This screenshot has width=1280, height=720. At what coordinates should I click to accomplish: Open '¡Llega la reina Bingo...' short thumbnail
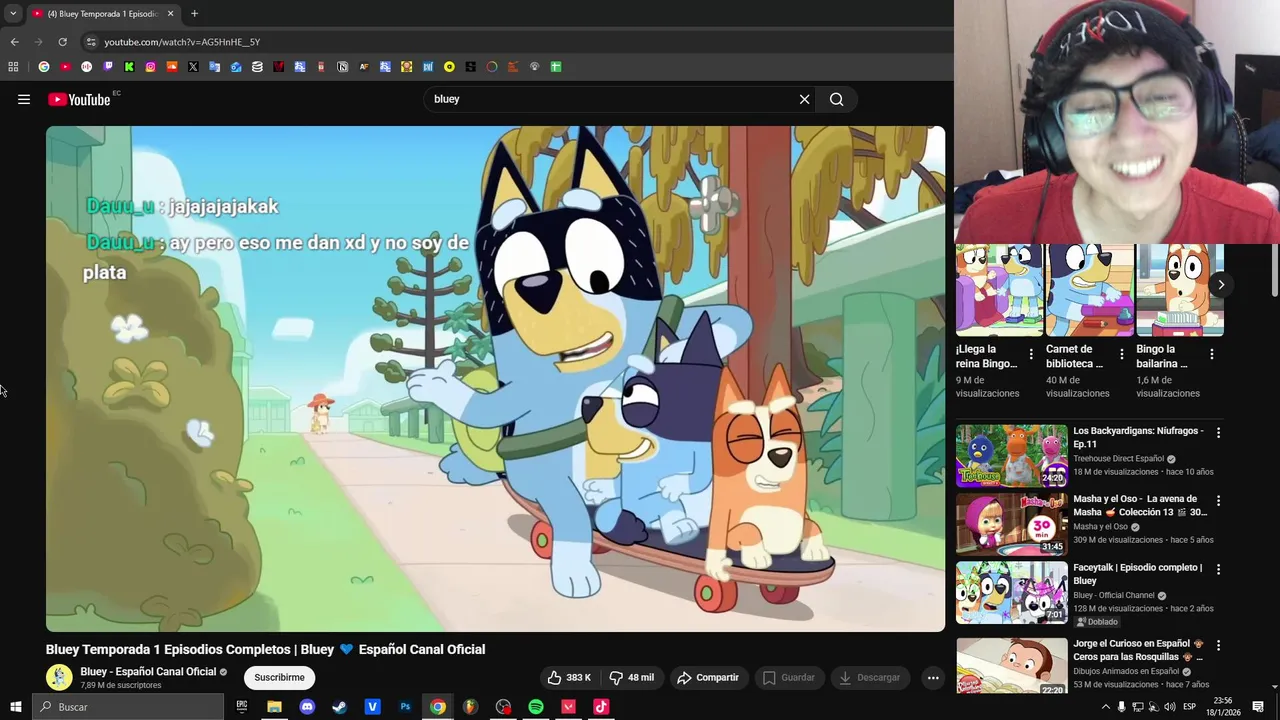point(999,290)
